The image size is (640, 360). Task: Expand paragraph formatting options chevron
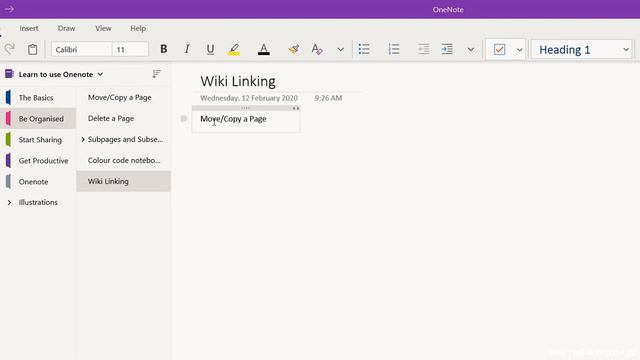coord(471,50)
